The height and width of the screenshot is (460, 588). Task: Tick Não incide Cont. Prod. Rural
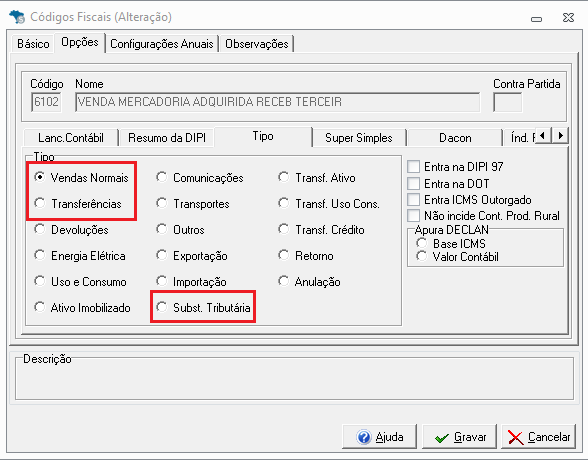point(413,216)
